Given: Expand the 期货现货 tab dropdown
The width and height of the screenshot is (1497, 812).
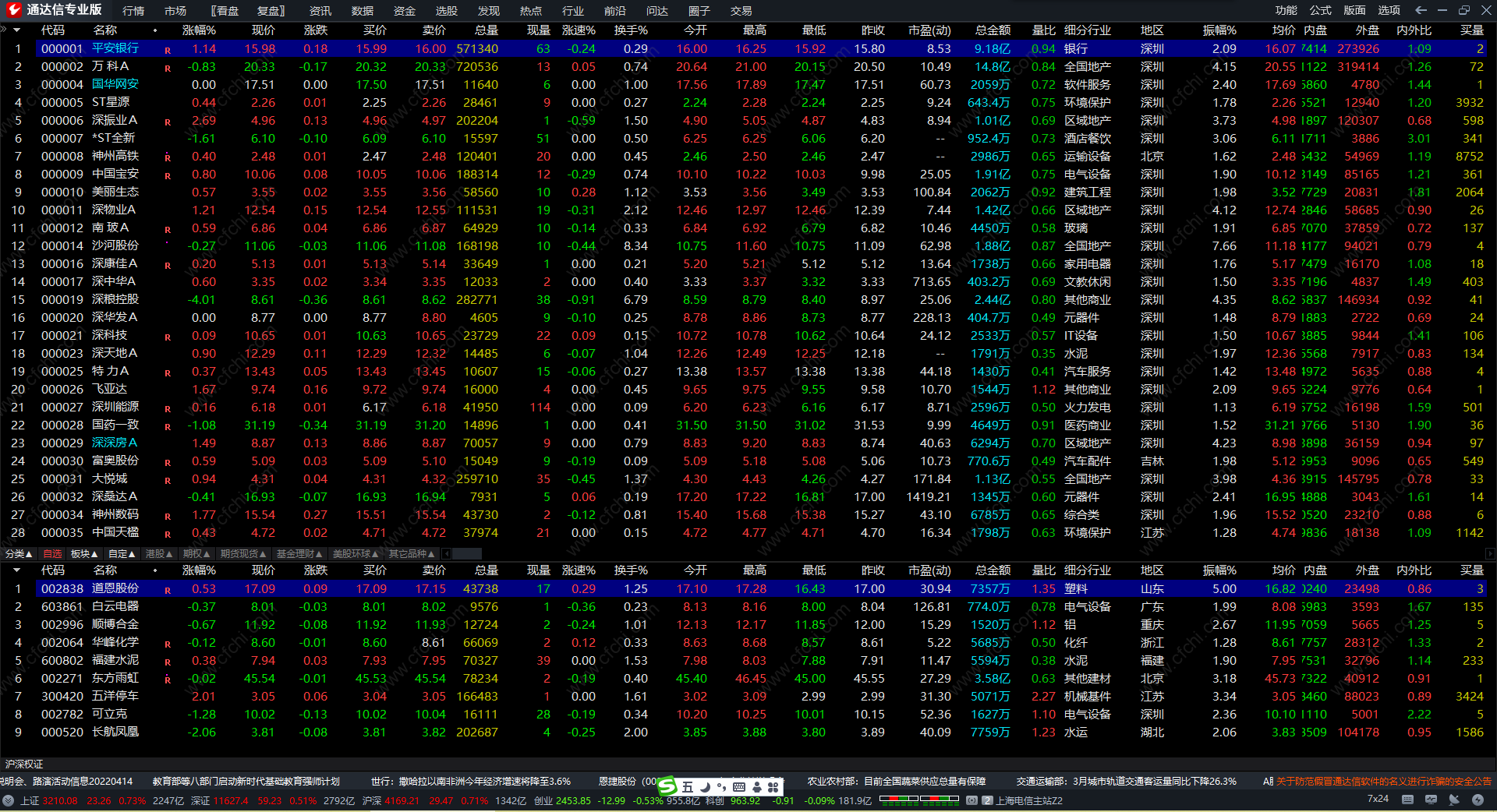Looking at the screenshot, I should (x=243, y=554).
